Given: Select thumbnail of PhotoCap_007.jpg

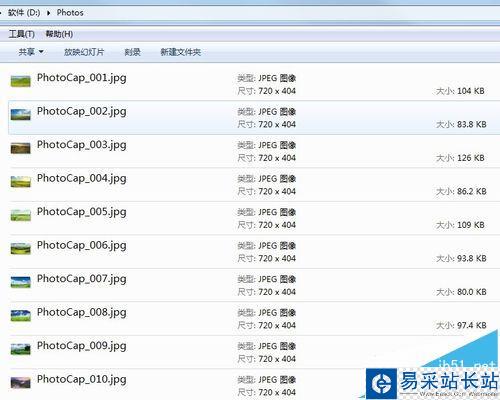Looking at the screenshot, I should click(x=20, y=282).
